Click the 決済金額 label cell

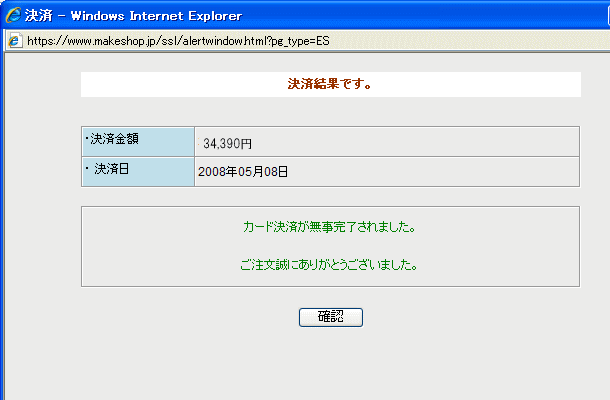click(138, 141)
